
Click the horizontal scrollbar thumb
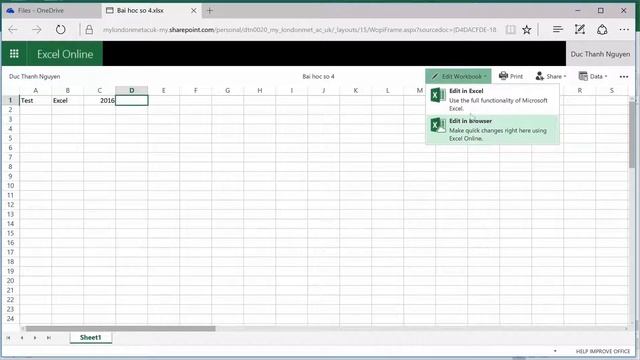point(120,328)
